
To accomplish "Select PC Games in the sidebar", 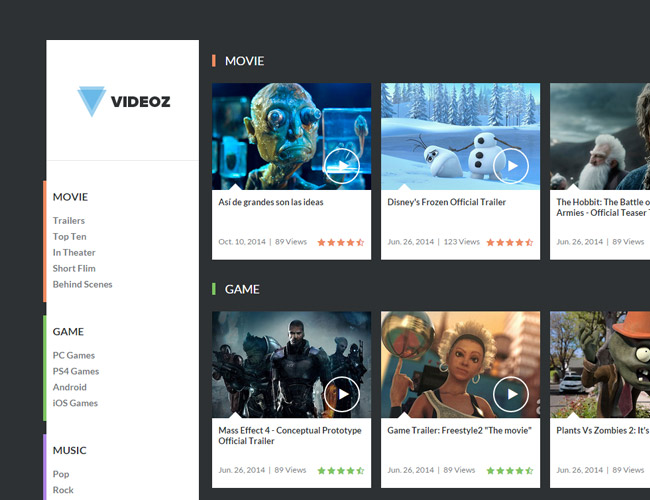I will (74, 355).
